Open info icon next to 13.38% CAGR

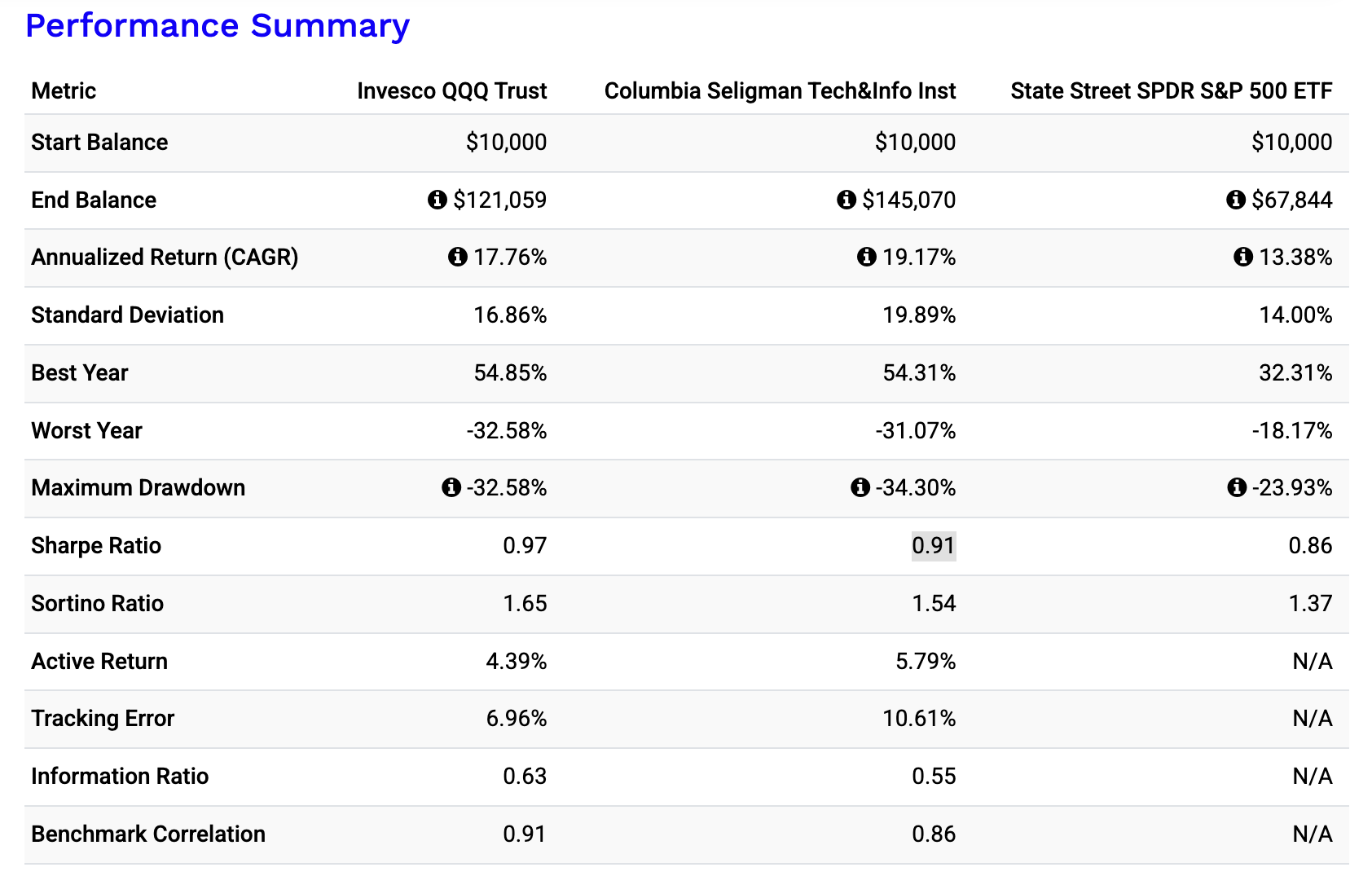coord(1243,258)
